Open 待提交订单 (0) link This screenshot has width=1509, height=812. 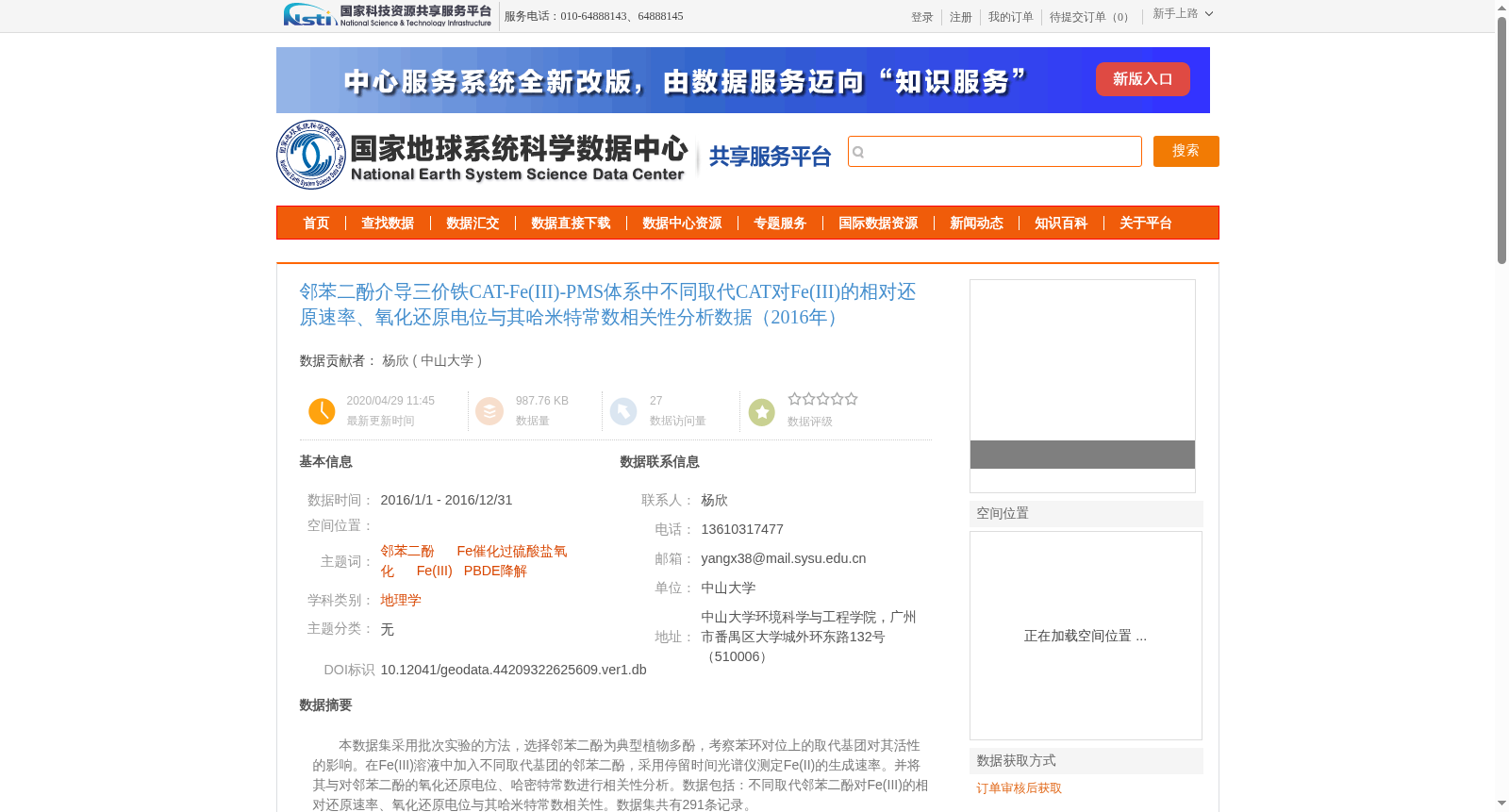coord(1091,17)
